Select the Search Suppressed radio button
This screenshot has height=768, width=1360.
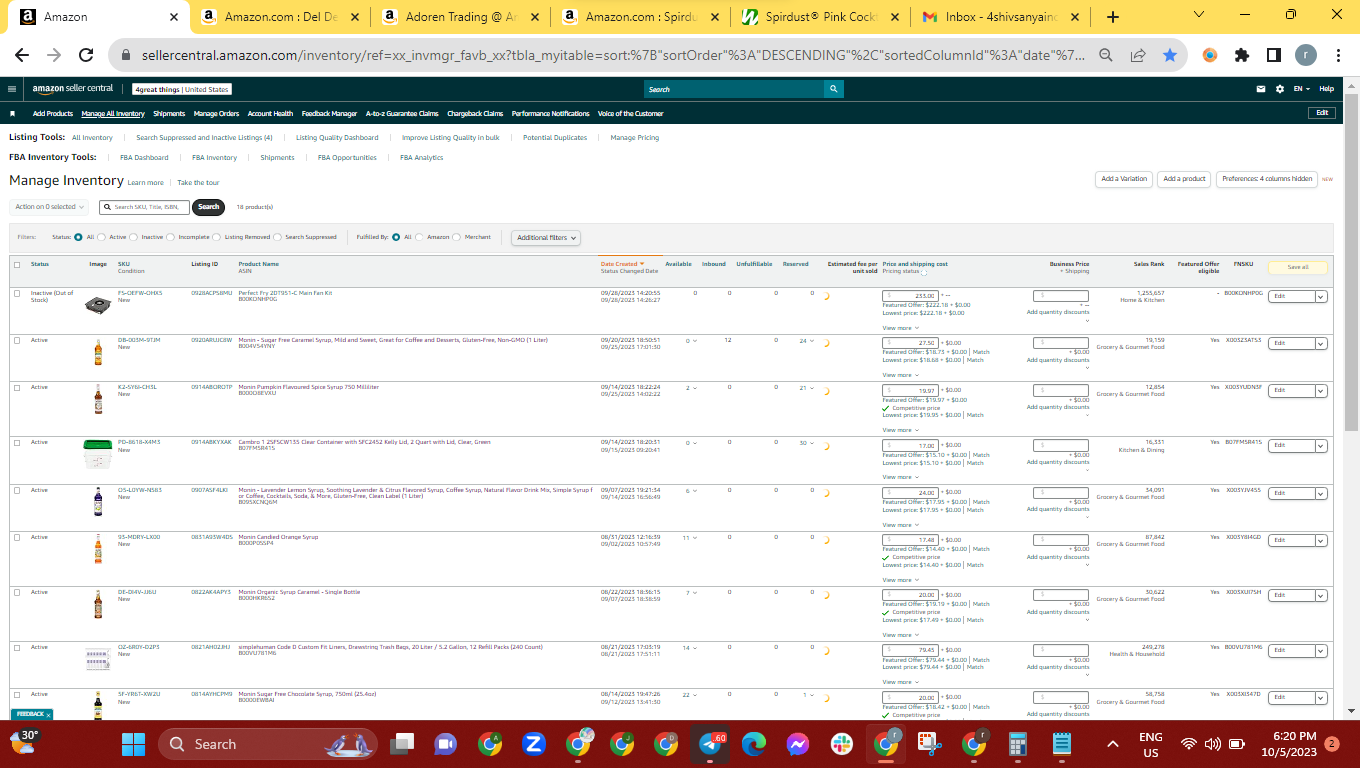point(279,237)
